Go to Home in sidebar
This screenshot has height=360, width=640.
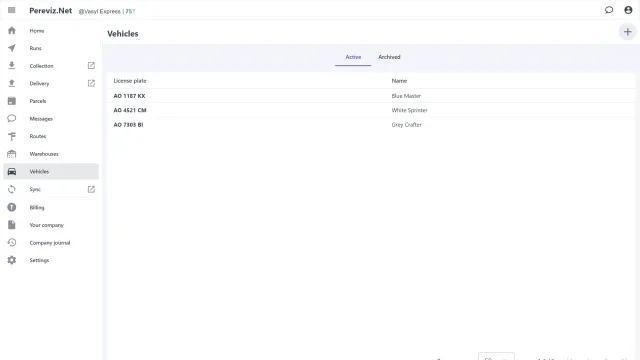point(37,31)
